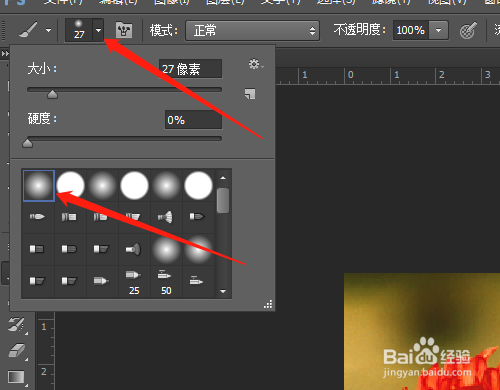The height and width of the screenshot is (390, 500).
Task: Click the 硬度 hardness slider handle
Action: [27, 143]
